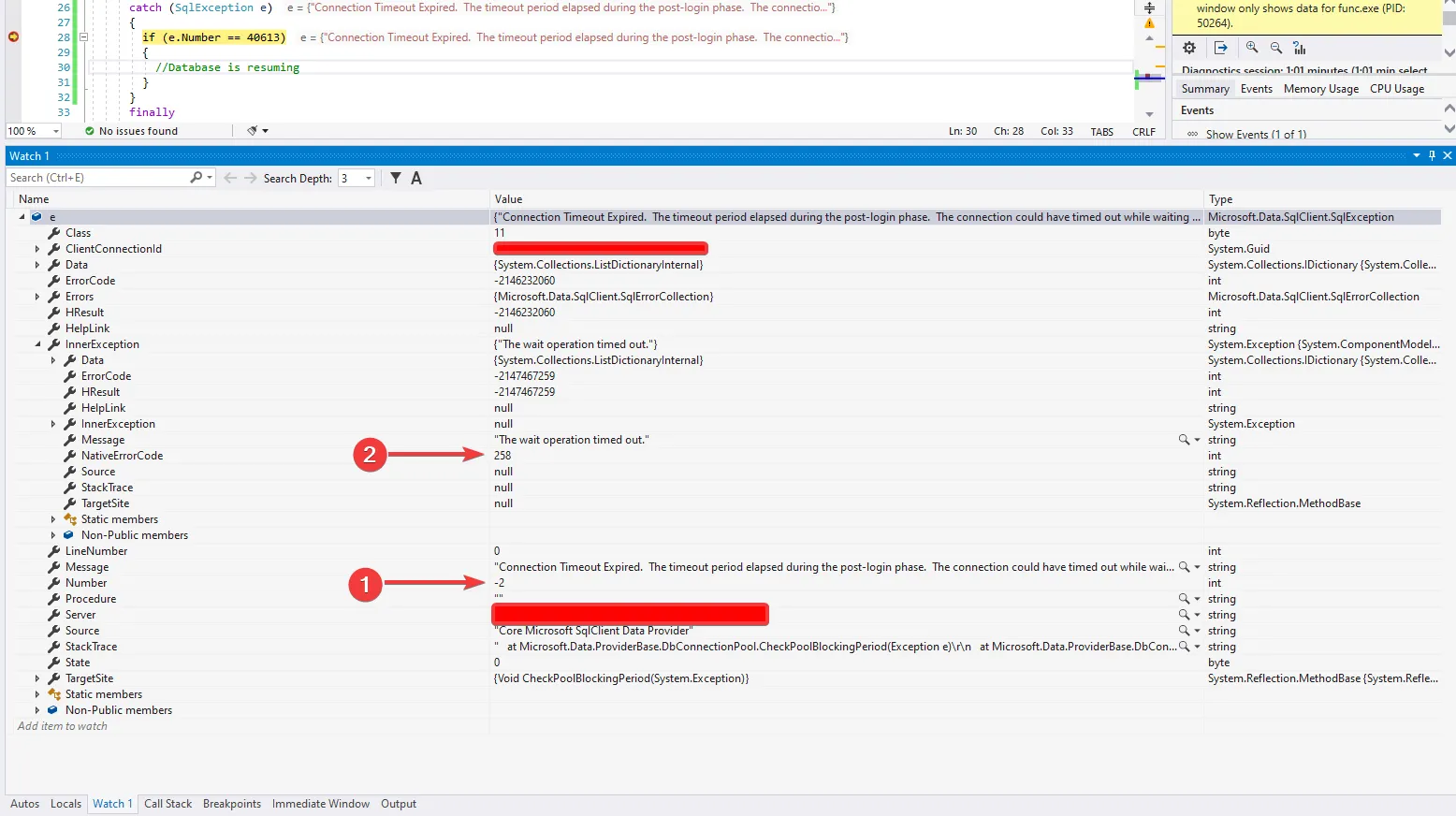This screenshot has width=1456, height=816.
Task: Select the CPU Usage tab
Action: pos(1397,89)
